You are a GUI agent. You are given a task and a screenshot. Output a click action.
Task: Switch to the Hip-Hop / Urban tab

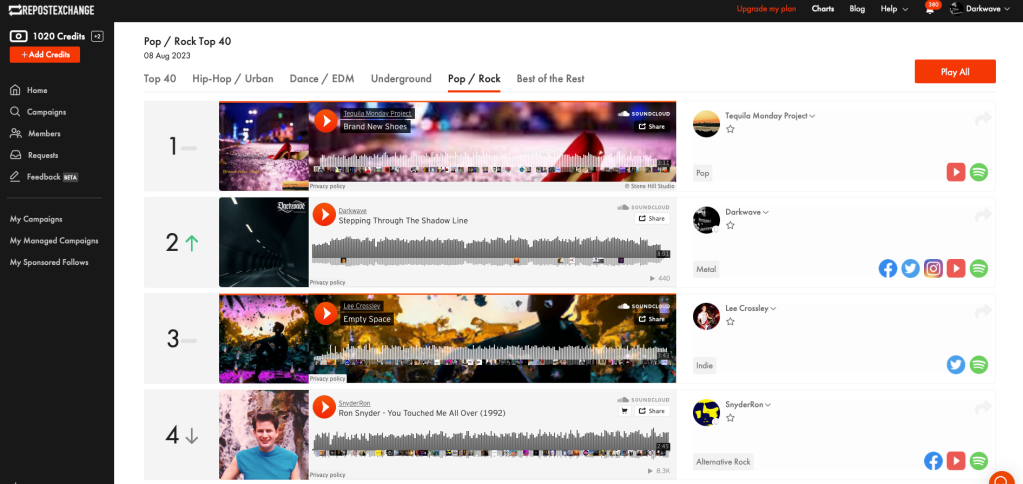235,78
